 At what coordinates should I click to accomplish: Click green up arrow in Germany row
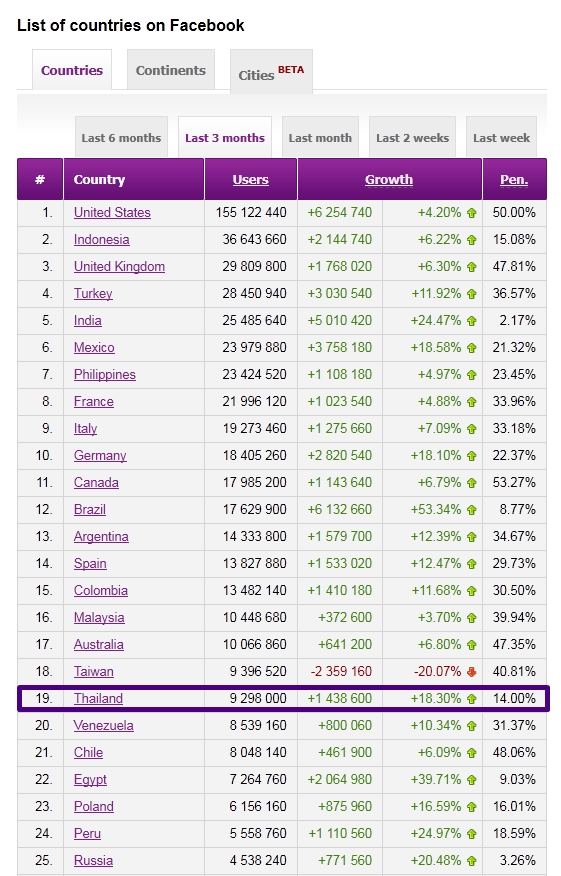tap(472, 456)
